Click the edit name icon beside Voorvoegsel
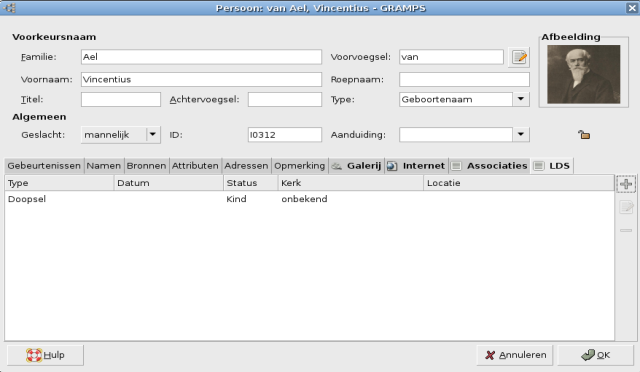The image size is (640, 372). [519, 57]
